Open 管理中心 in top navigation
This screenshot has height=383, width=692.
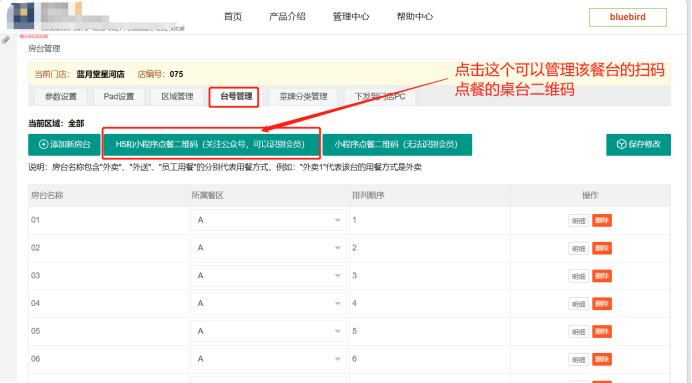coord(351,17)
